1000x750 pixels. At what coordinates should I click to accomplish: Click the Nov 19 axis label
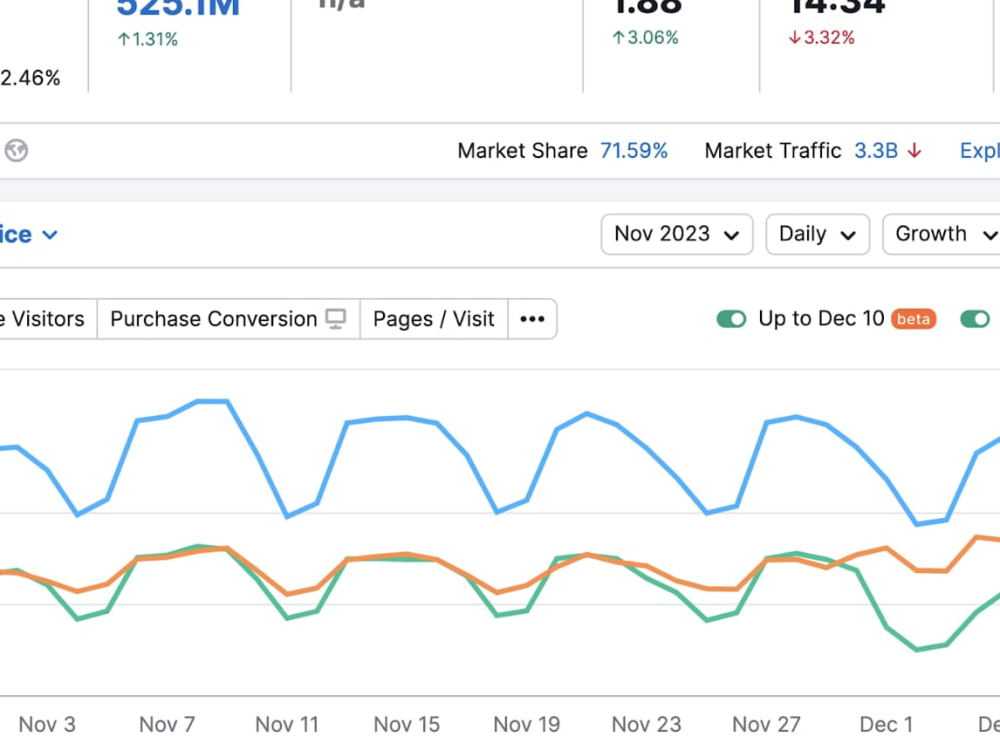point(527,724)
